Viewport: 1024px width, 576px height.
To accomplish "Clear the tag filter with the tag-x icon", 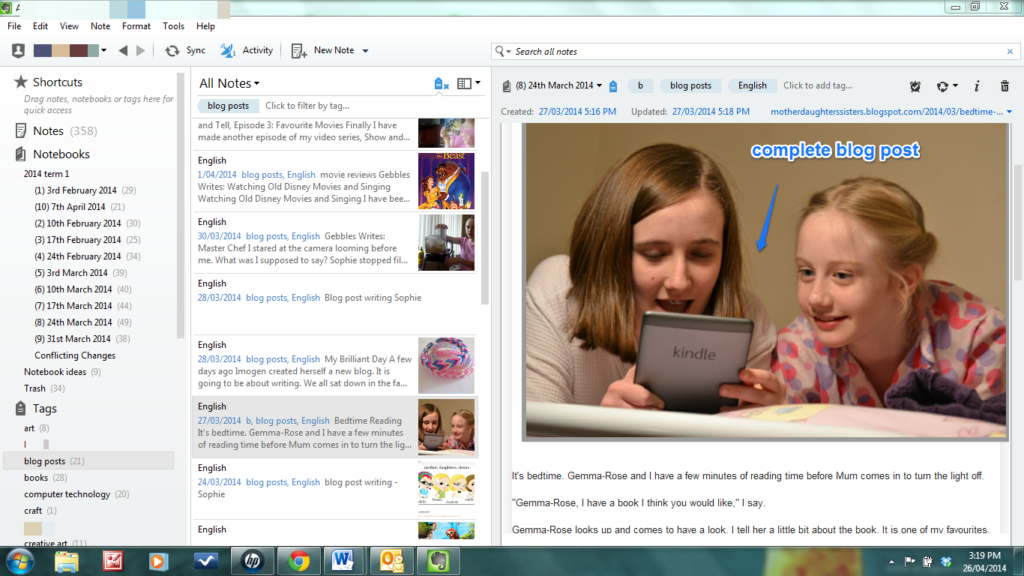I will coord(441,84).
